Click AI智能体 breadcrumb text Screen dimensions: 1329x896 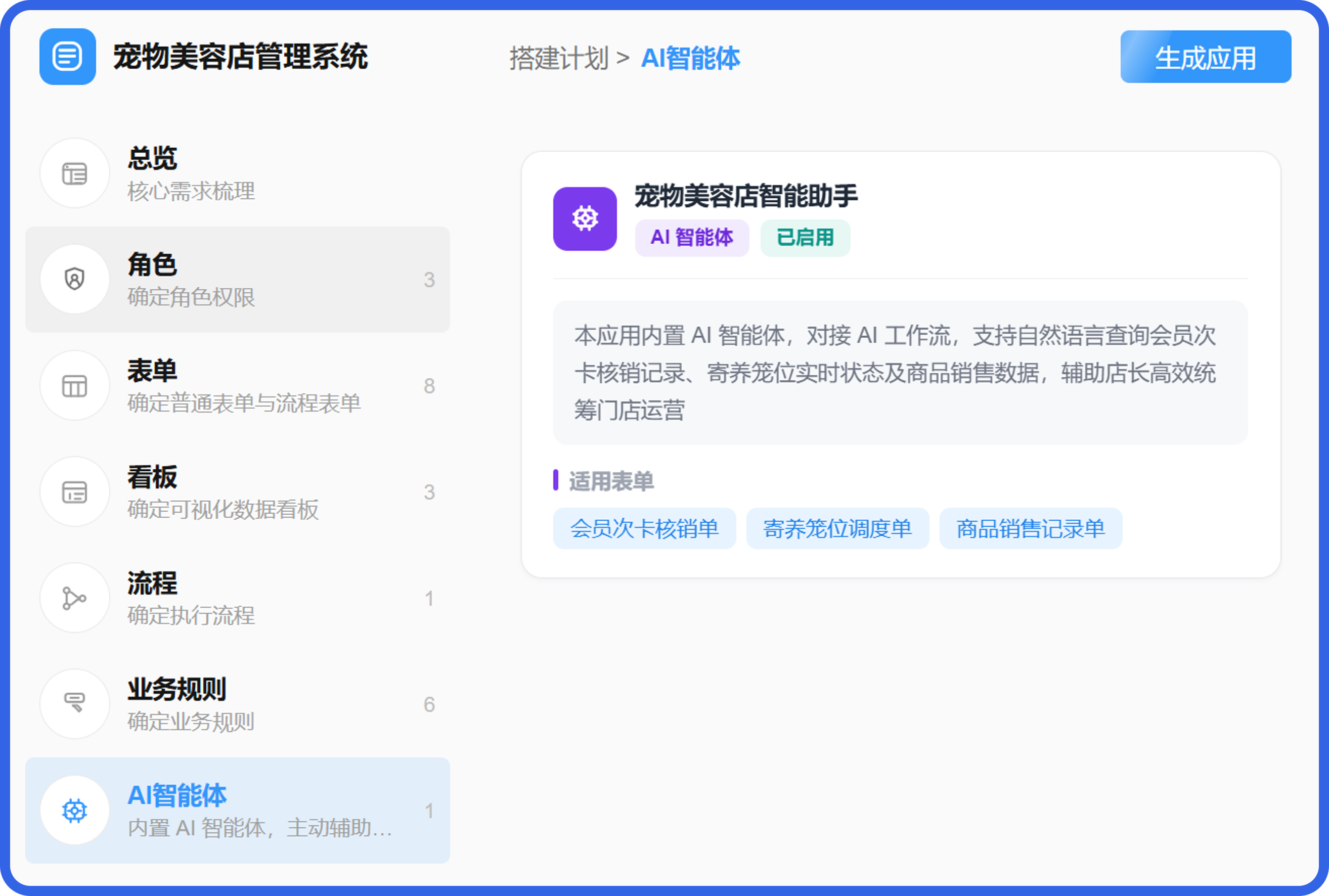pyautogui.click(x=690, y=58)
